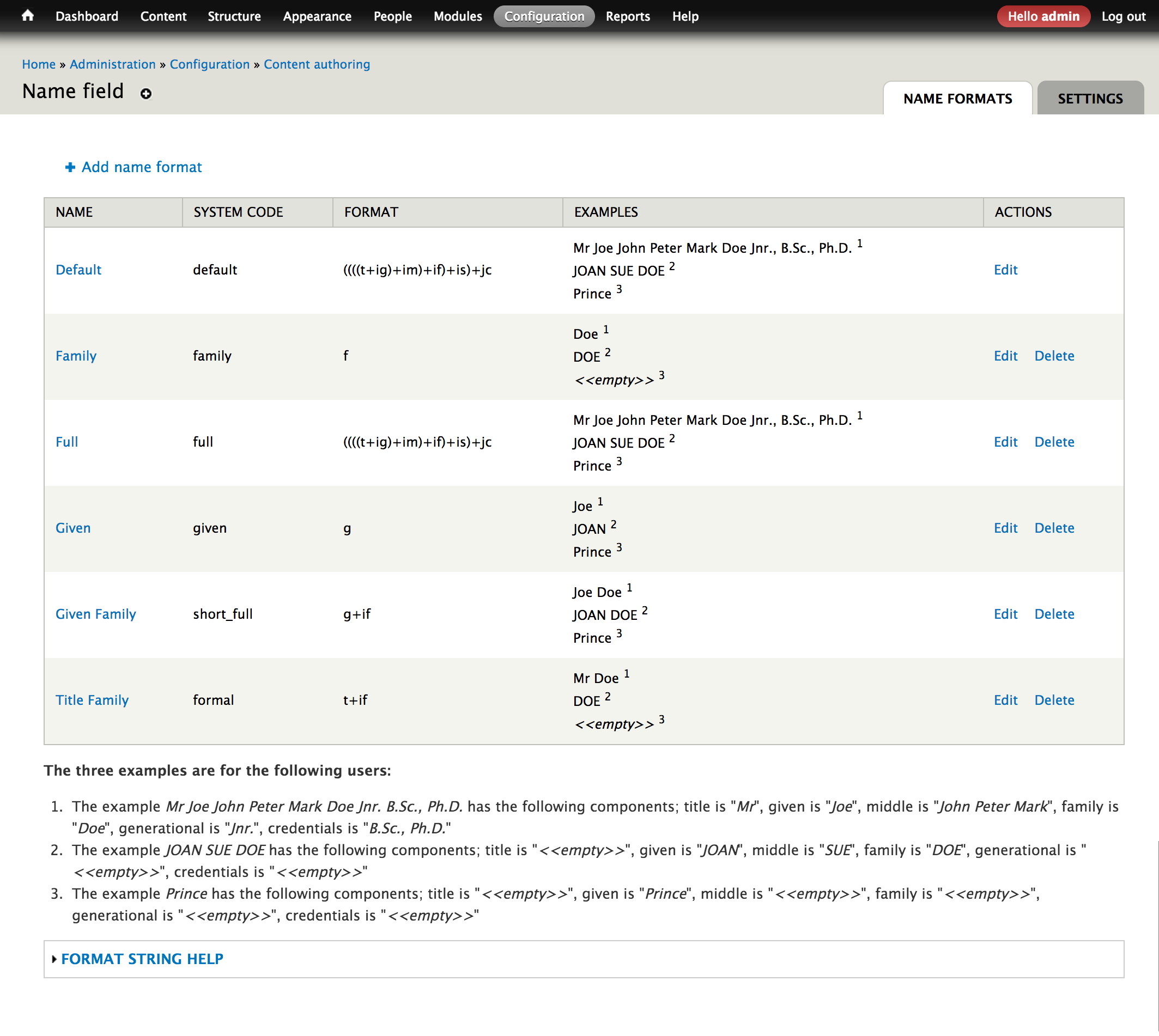
Task: Navigate to the Administration breadcrumb
Action: [112, 64]
